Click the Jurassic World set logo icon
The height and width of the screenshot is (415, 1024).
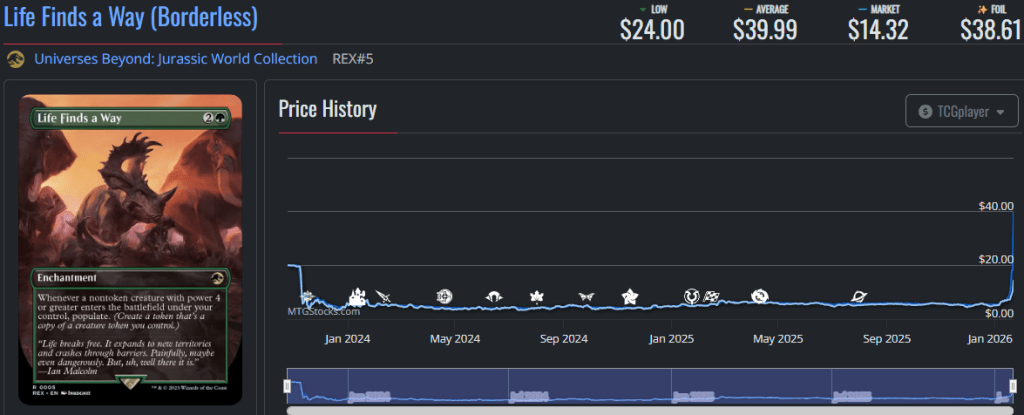pyautogui.click(x=15, y=59)
